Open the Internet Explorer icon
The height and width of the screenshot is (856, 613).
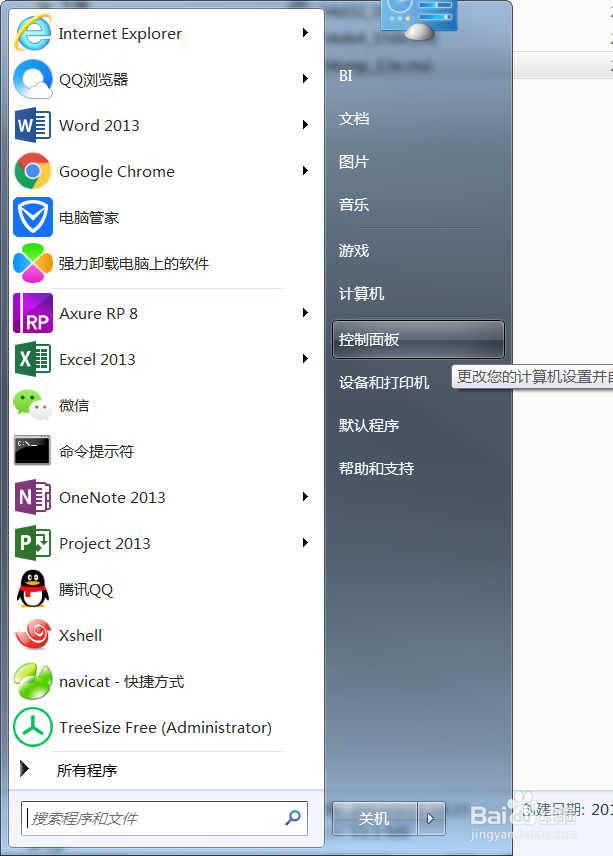click(33, 33)
